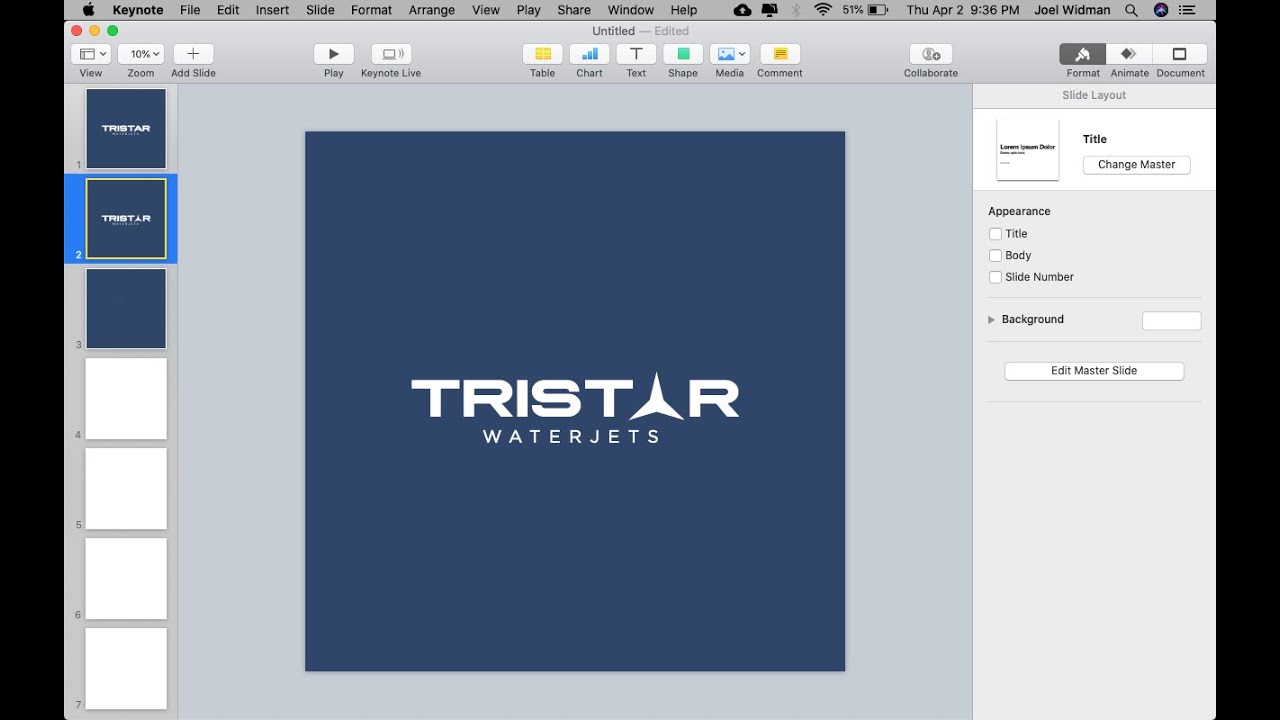
Task: Insert a Text box from the toolbar
Action: 636,54
